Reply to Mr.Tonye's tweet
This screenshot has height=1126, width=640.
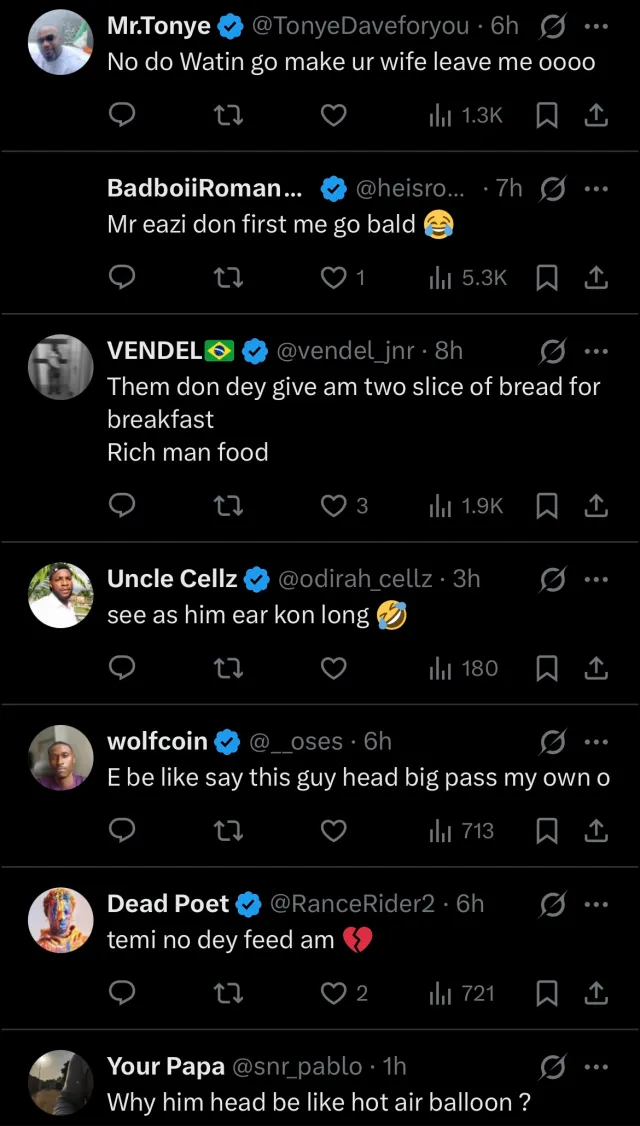tap(121, 116)
